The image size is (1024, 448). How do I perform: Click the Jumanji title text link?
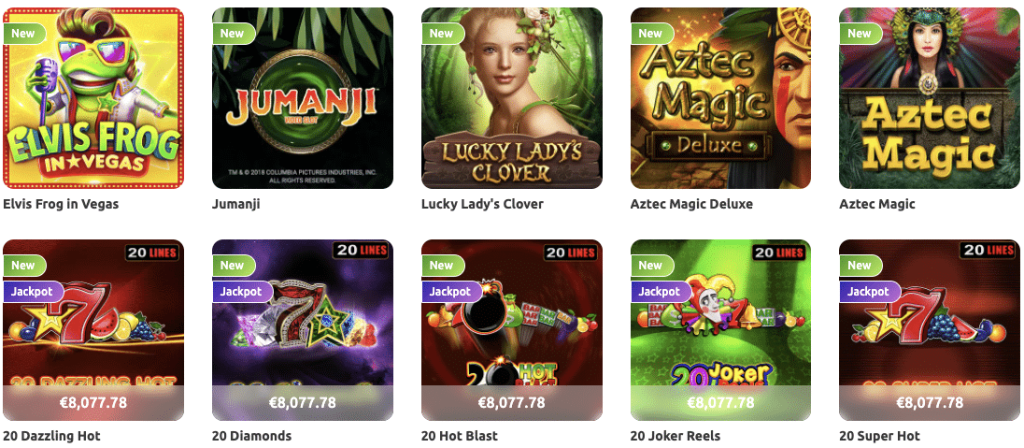tap(236, 204)
